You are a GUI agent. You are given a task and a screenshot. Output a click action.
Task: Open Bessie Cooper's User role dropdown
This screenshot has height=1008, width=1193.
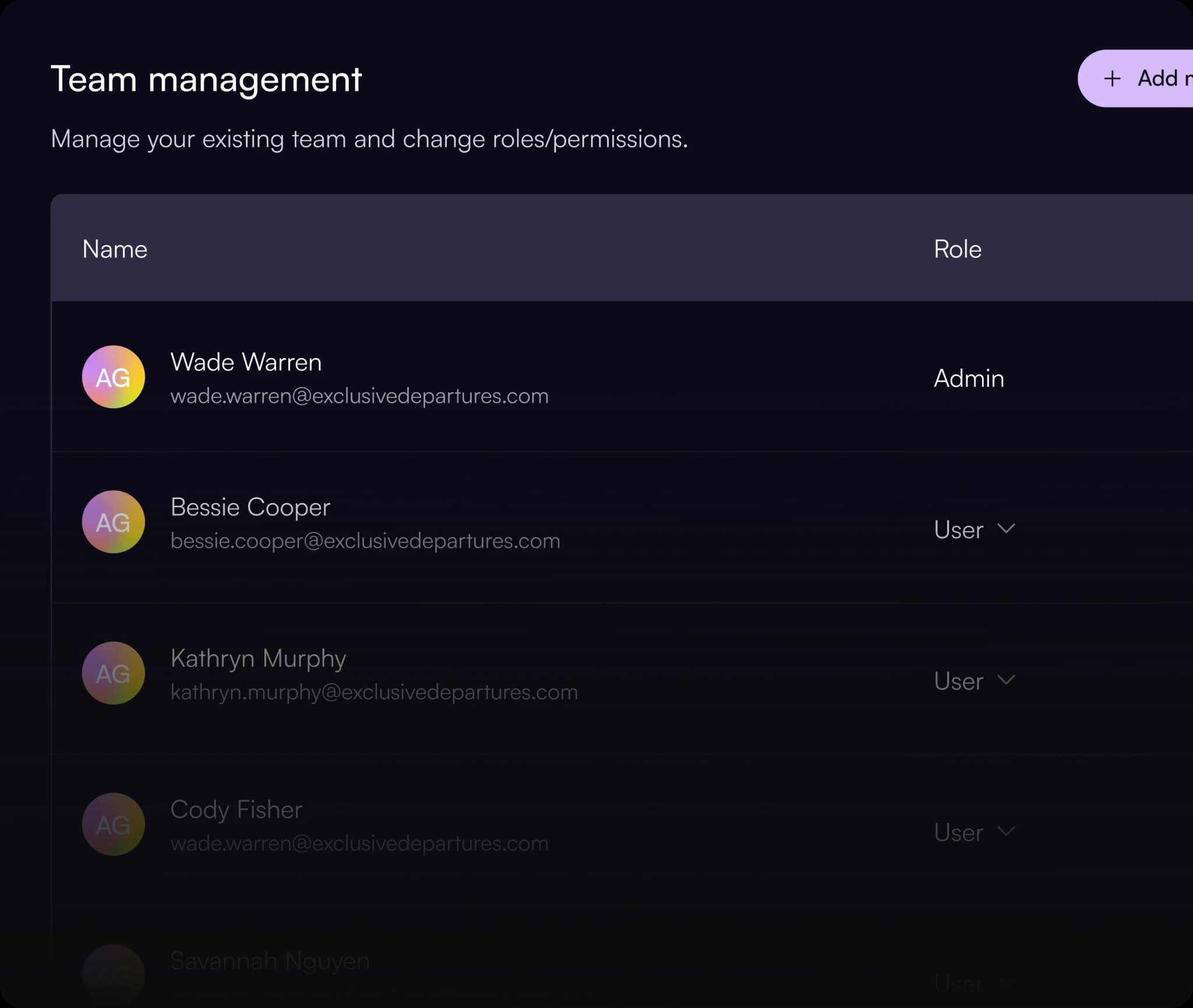pos(975,529)
